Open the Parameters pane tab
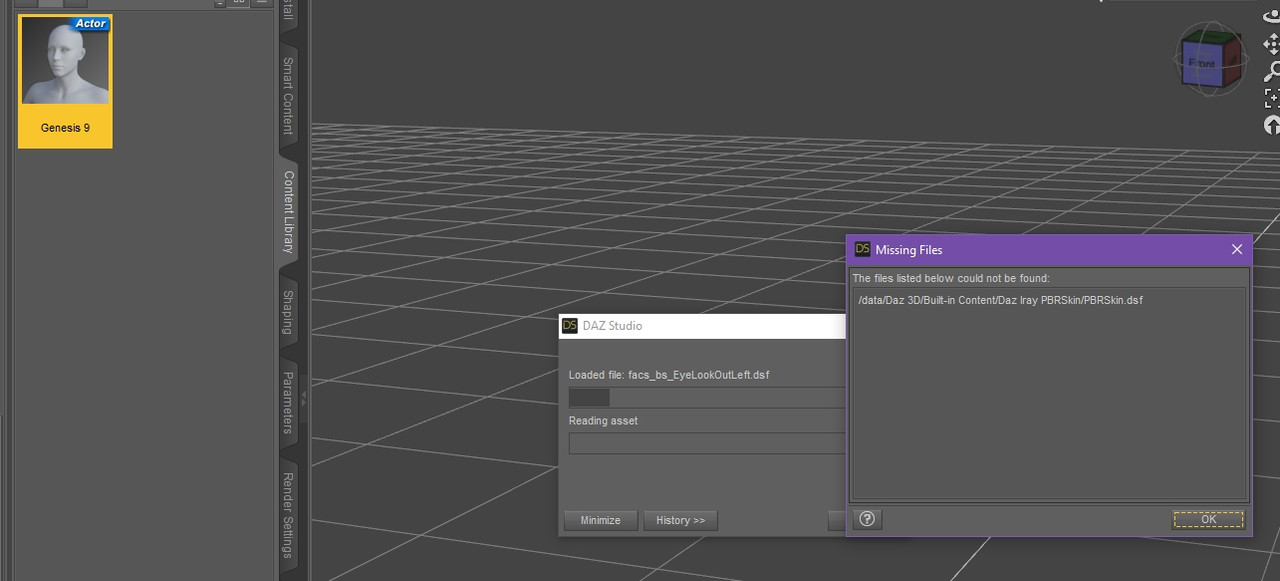The width and height of the screenshot is (1280, 581). click(288, 402)
